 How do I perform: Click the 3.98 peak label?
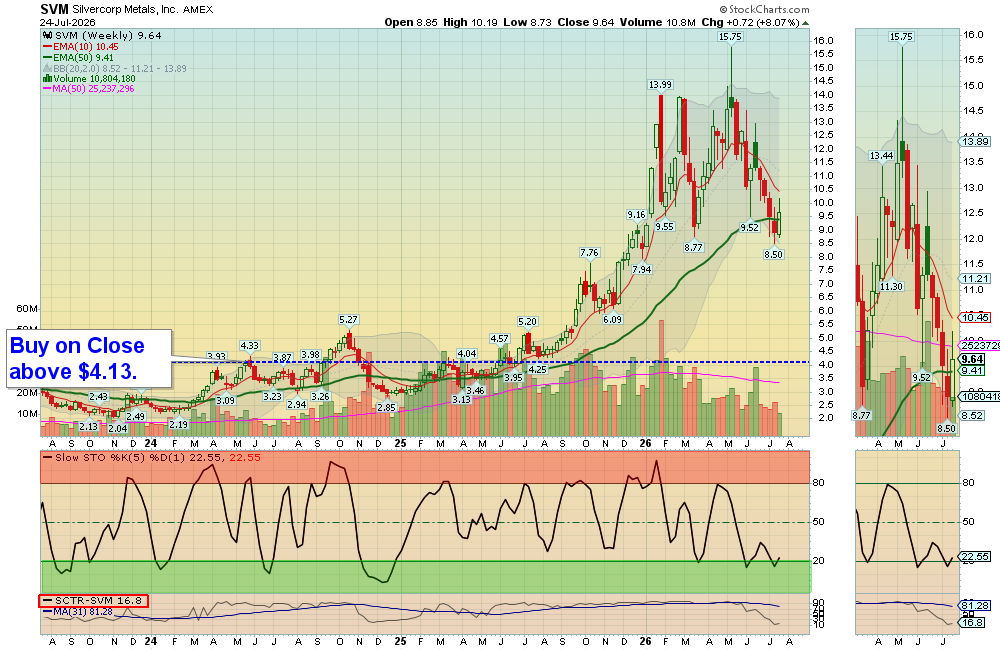(x=310, y=355)
